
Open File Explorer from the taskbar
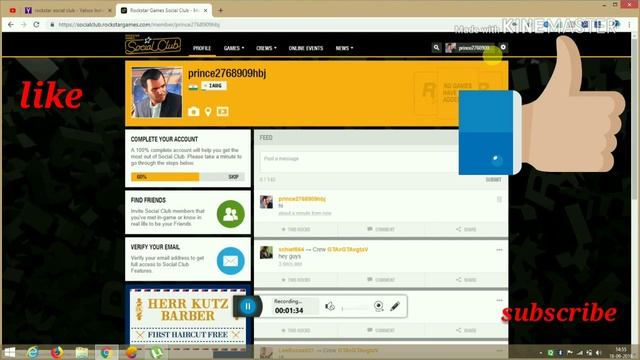[x=82, y=352]
